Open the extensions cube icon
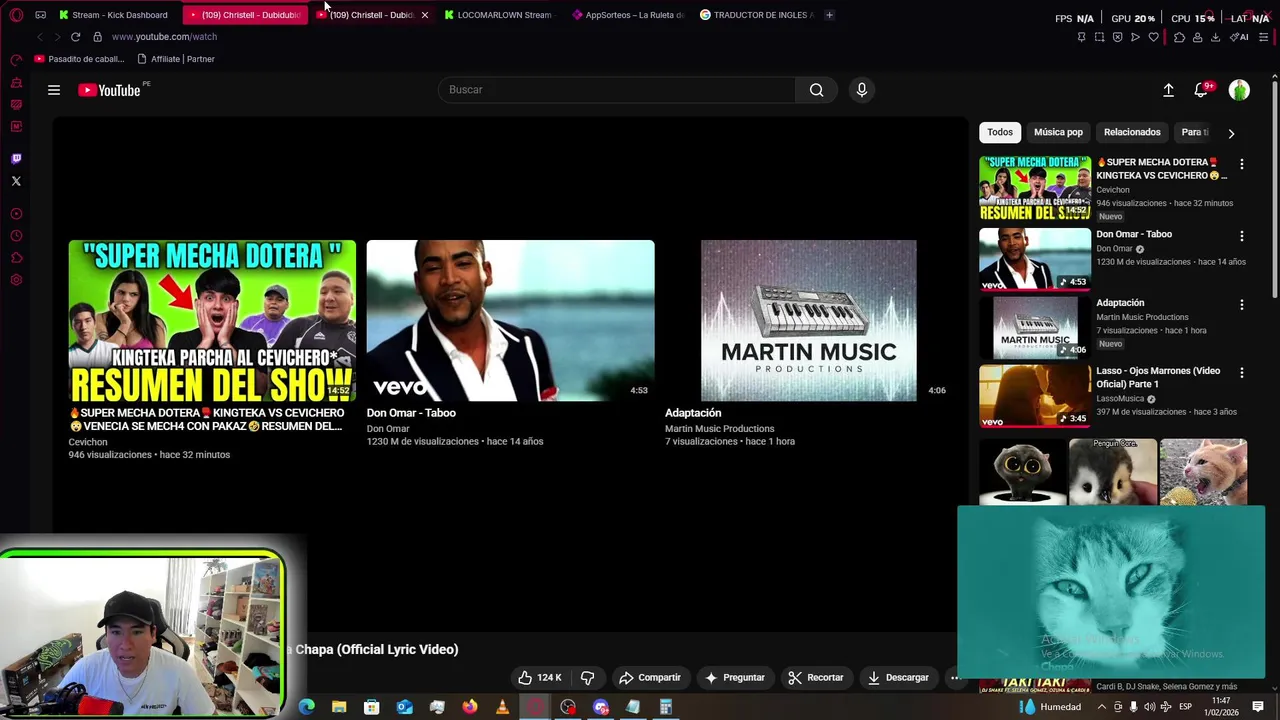This screenshot has height=720, width=1280. [x=1179, y=37]
